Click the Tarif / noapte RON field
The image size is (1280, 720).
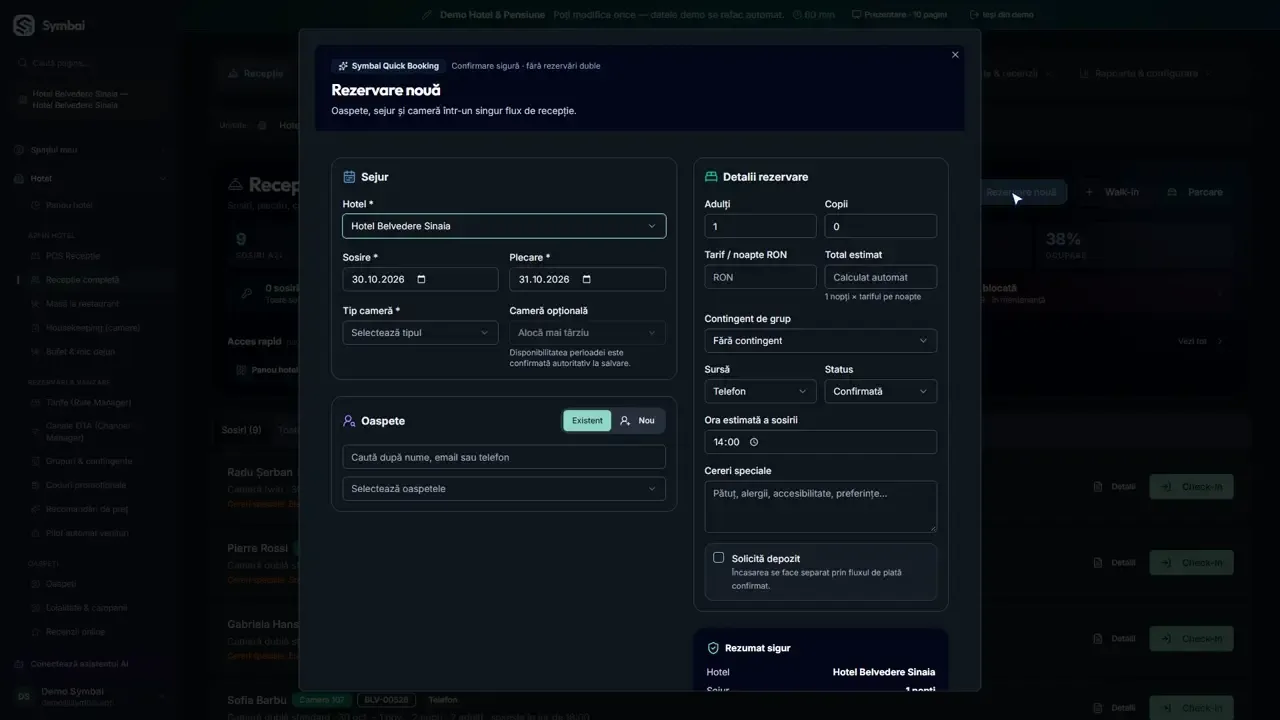(760, 277)
